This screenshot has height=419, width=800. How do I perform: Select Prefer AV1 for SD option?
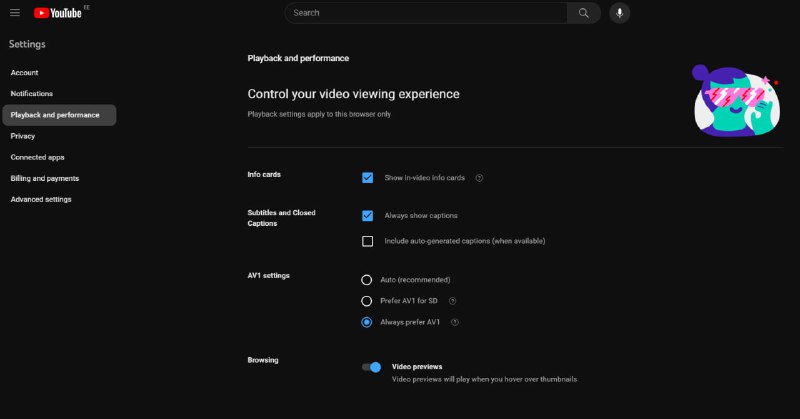click(x=366, y=301)
